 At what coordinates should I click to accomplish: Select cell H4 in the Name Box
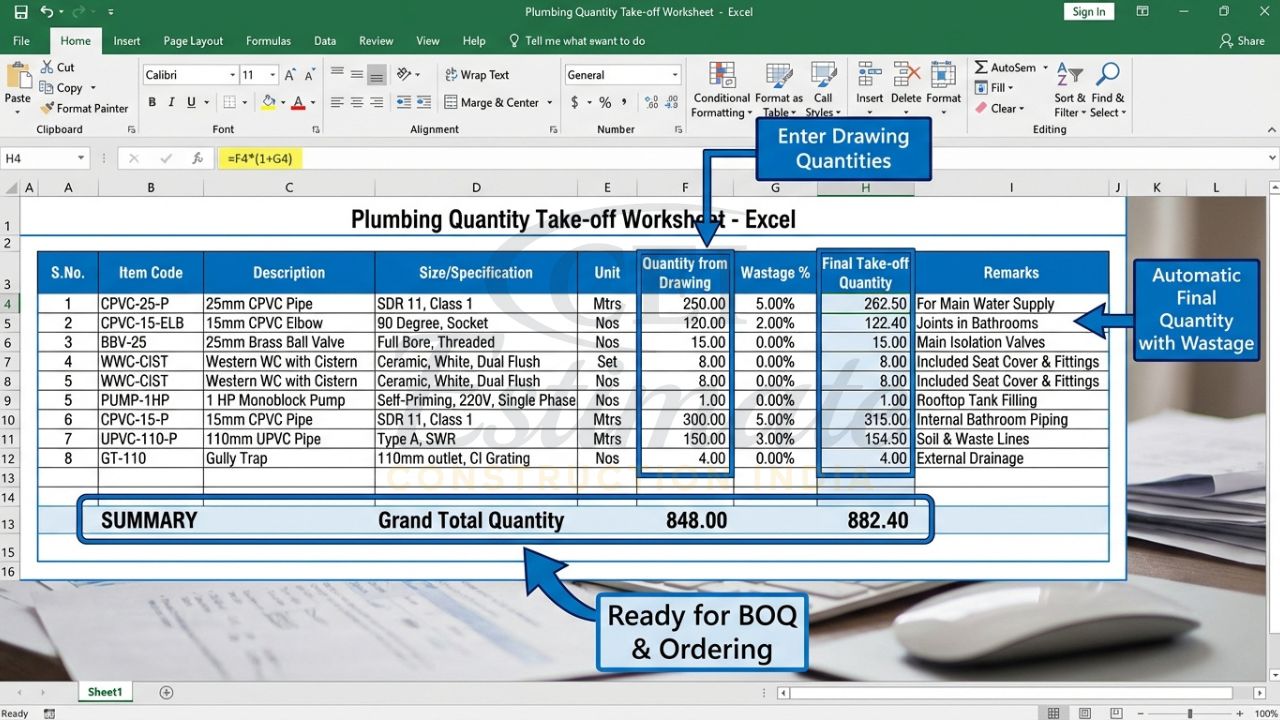[x=40, y=157]
